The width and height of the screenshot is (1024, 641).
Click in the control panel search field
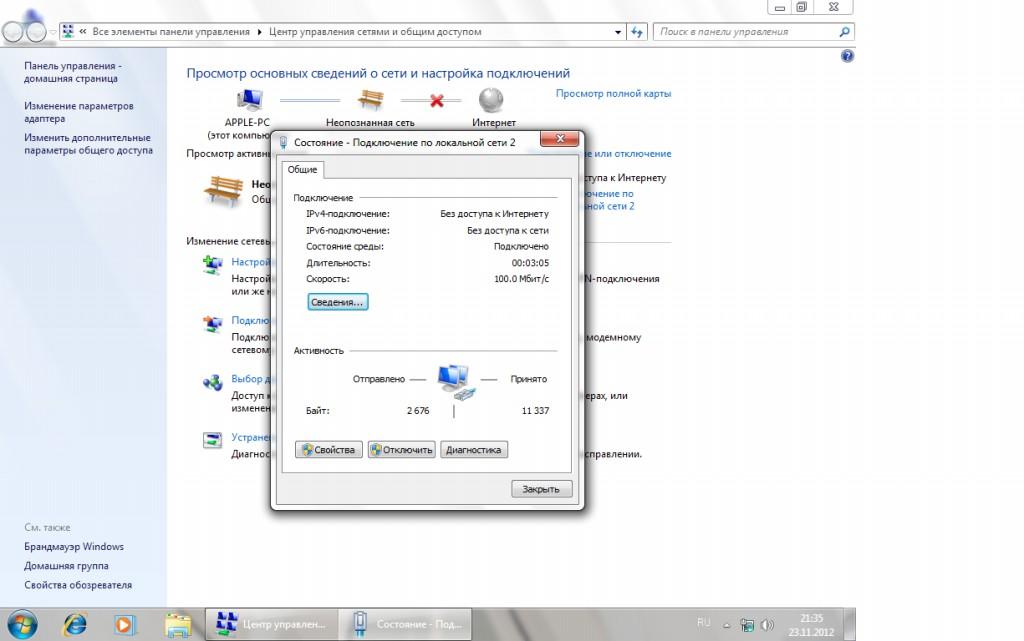pyautogui.click(x=748, y=31)
